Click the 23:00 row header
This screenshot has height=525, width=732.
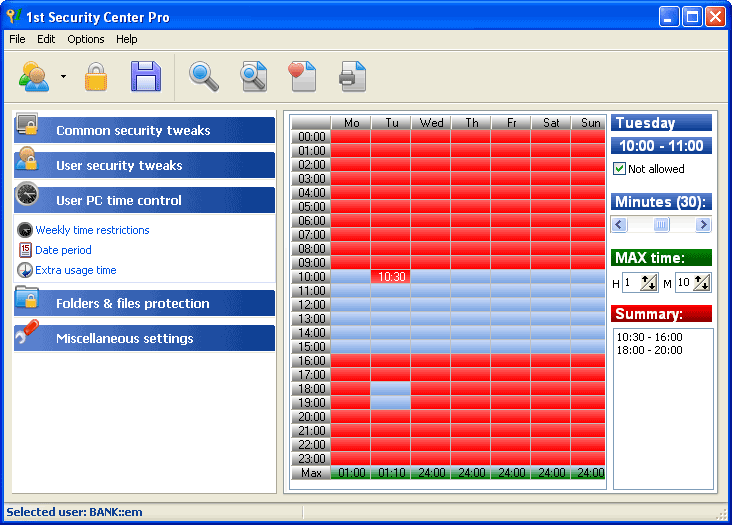(311, 459)
